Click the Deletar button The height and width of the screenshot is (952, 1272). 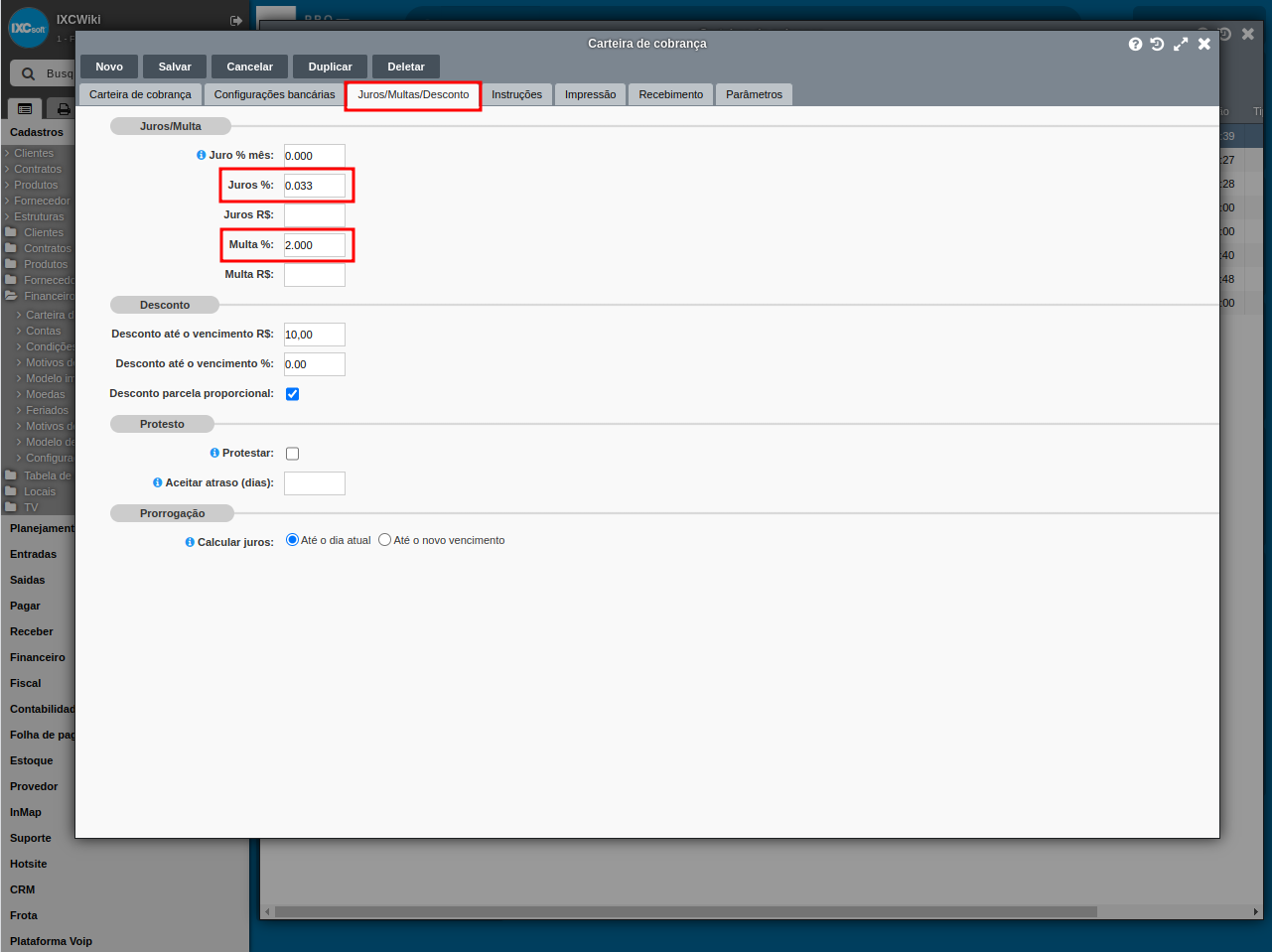pos(406,67)
